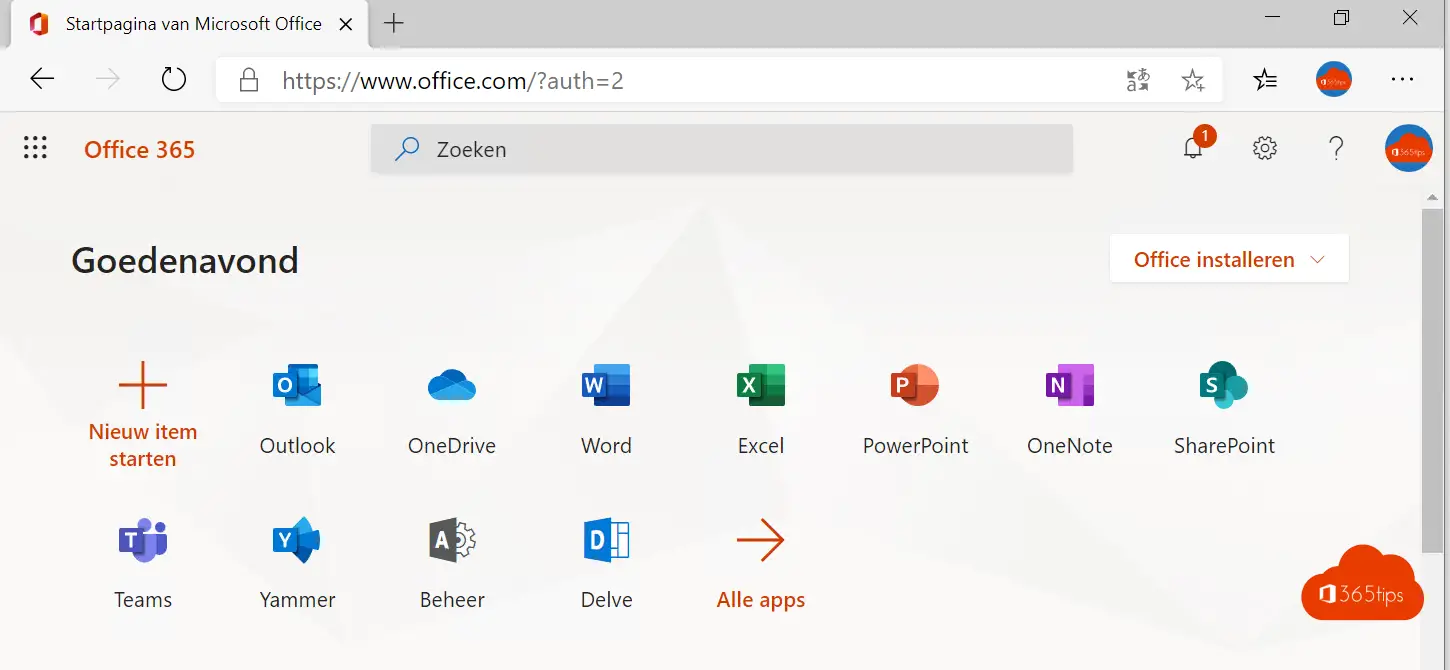Start Excel from the home page

(760, 386)
